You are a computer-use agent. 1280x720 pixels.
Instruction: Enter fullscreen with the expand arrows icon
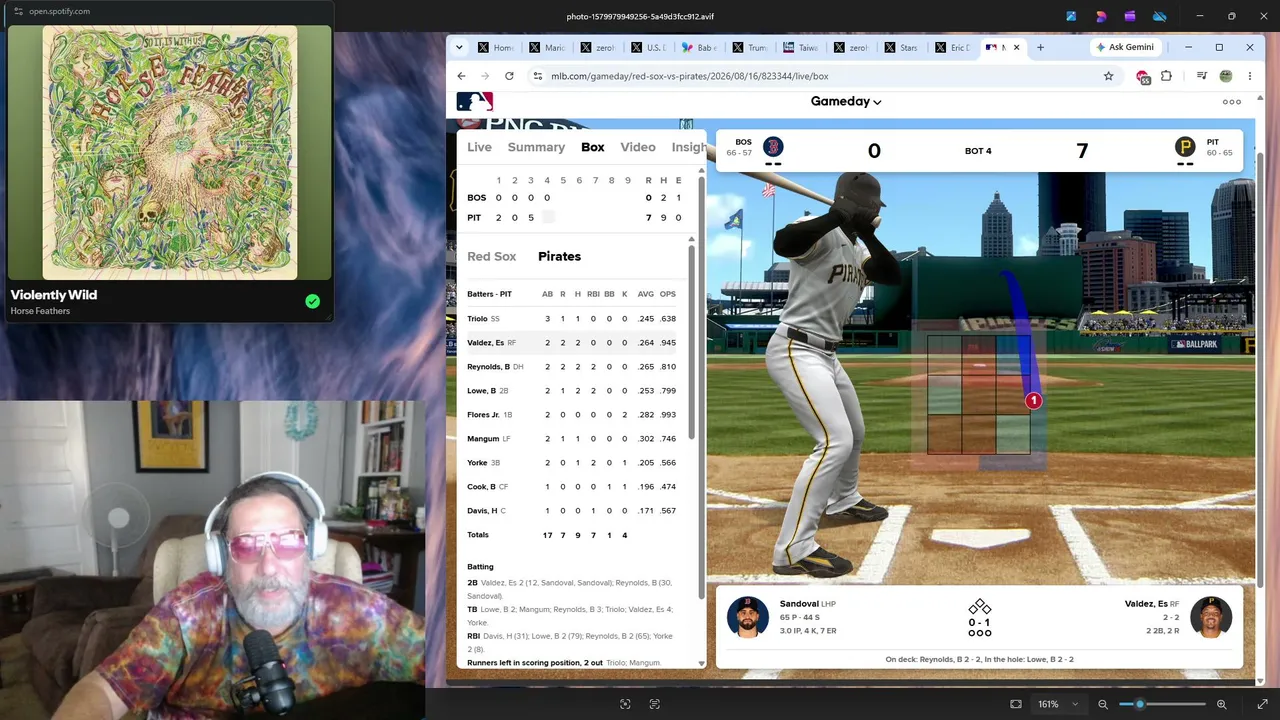point(1262,704)
